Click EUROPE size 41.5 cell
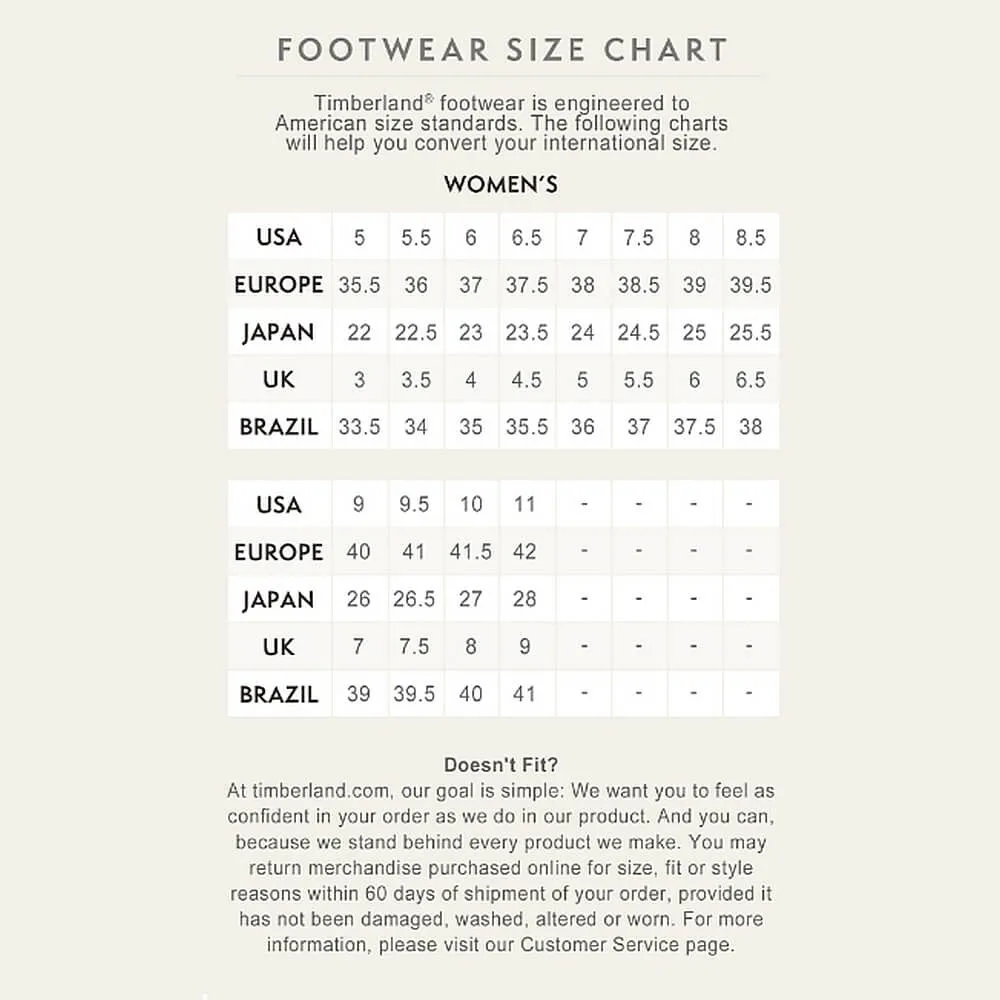 pyautogui.click(x=471, y=551)
